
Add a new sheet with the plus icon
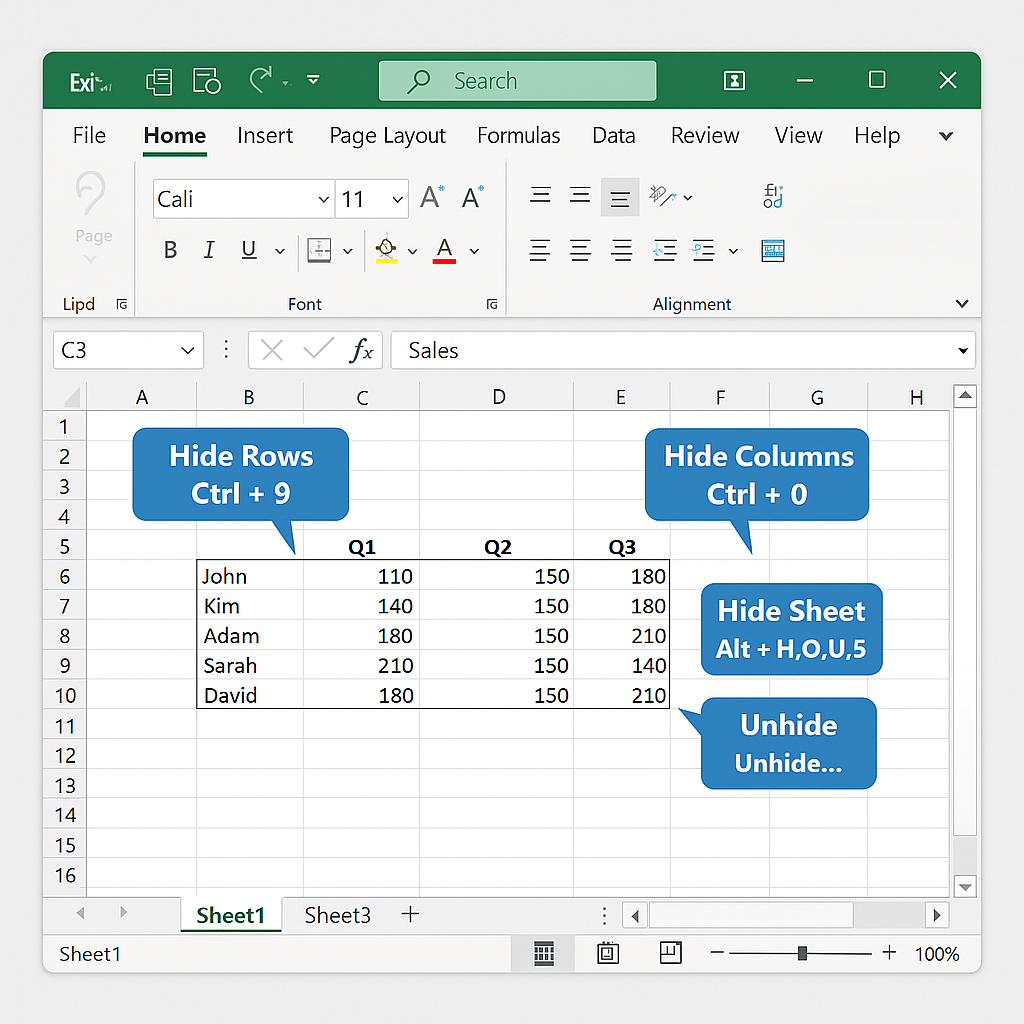point(410,914)
